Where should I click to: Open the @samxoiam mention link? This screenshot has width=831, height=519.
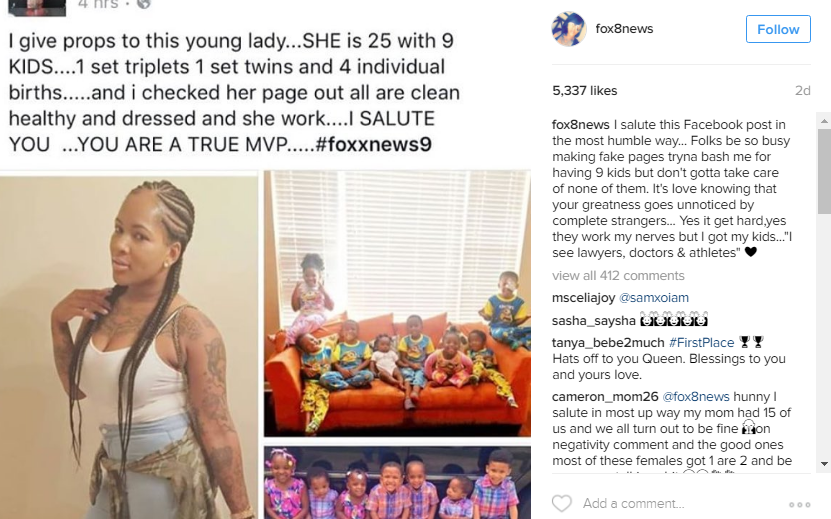pos(654,297)
